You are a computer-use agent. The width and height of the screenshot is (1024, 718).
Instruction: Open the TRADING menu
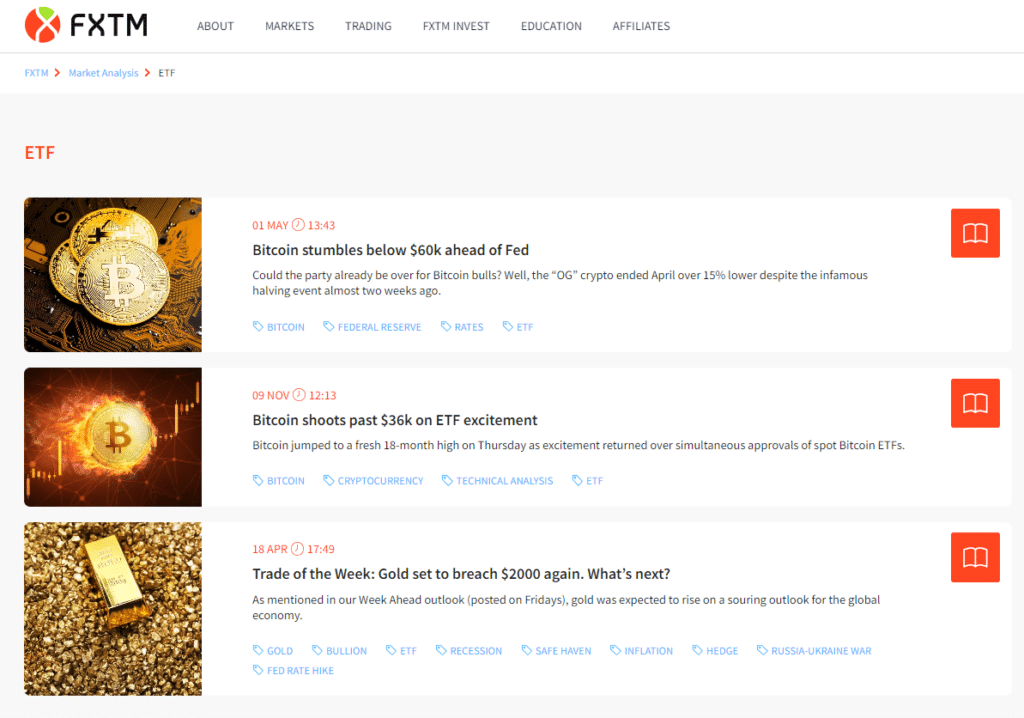coord(368,26)
